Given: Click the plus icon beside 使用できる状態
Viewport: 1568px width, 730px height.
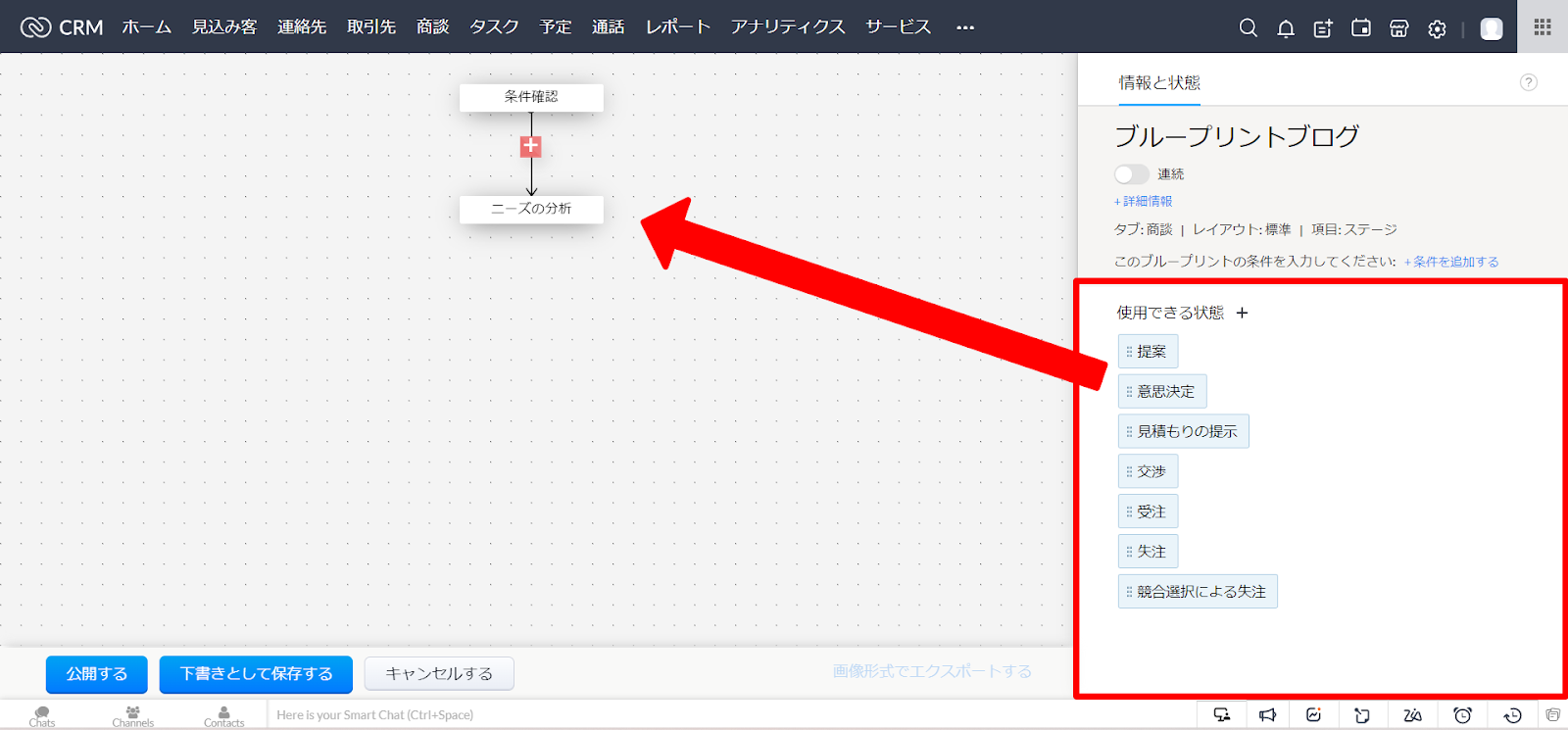Looking at the screenshot, I should coord(1242,313).
